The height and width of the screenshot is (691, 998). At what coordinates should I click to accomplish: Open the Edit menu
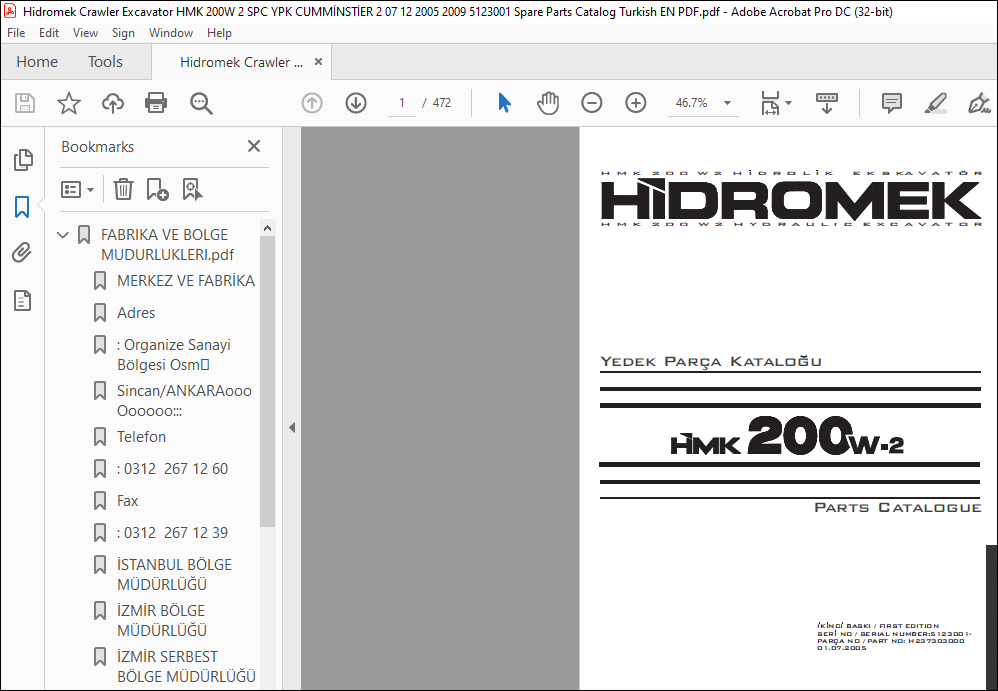pos(49,33)
